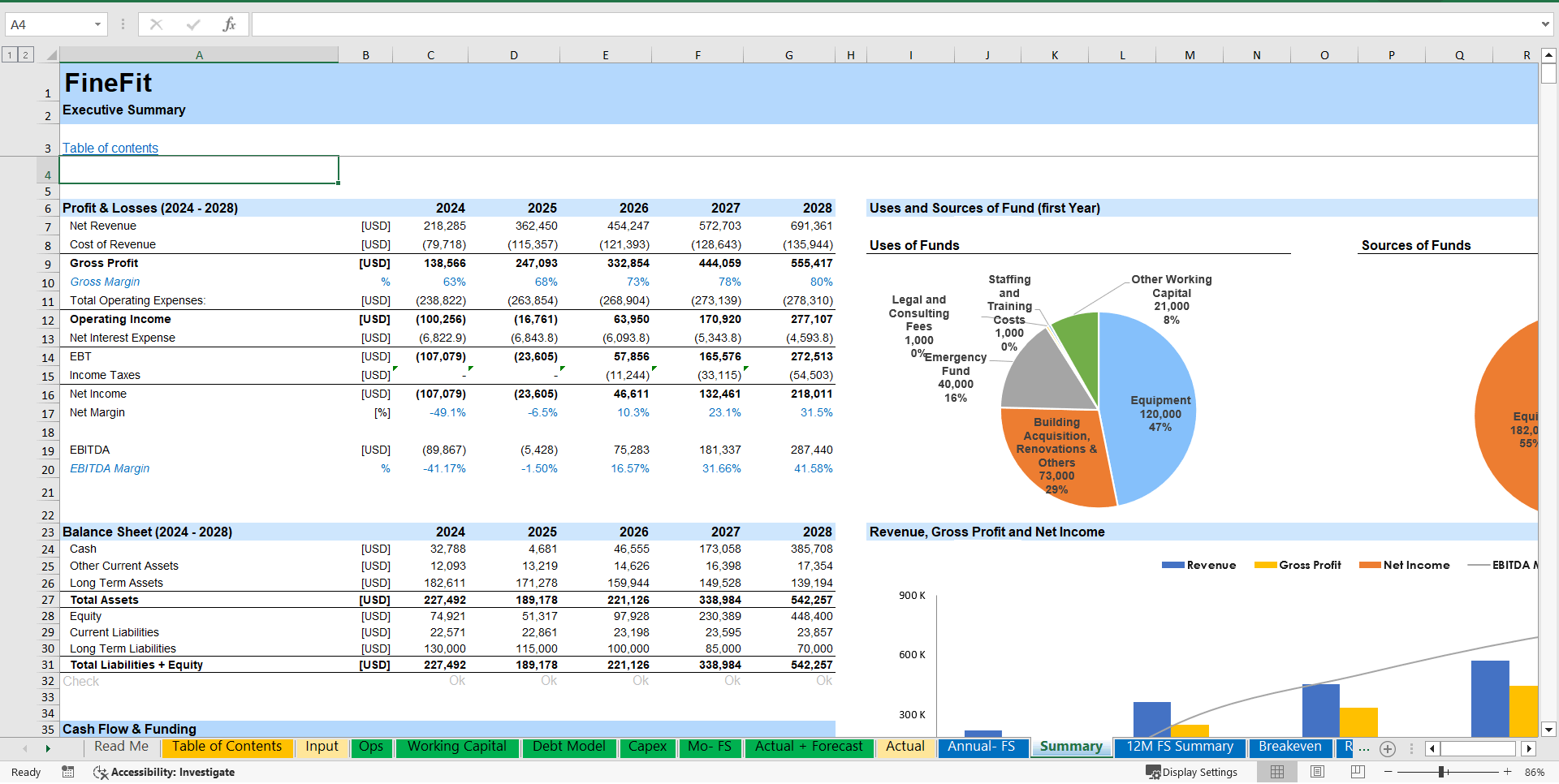Click vertical scrollbar down arrow
This screenshot has width=1559, height=784.
coord(1548,729)
